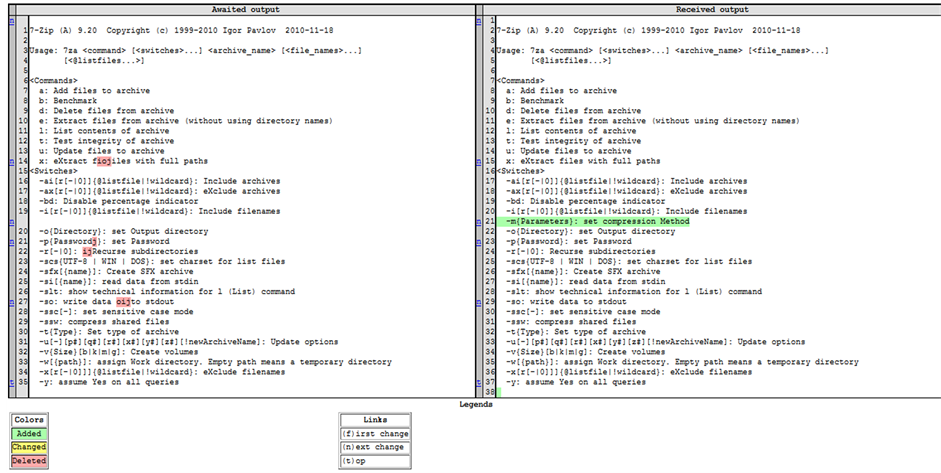The image size is (941, 473).
Task: Click the Awaited output column header
Action: pyautogui.click(x=237, y=9)
